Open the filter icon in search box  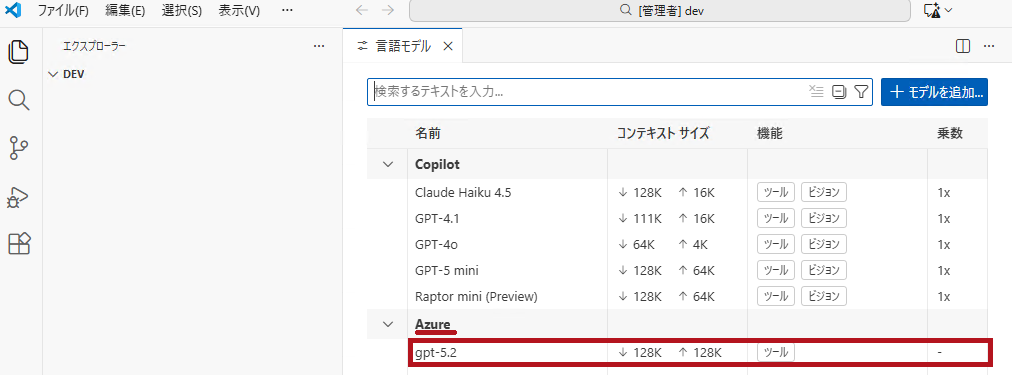tap(860, 92)
